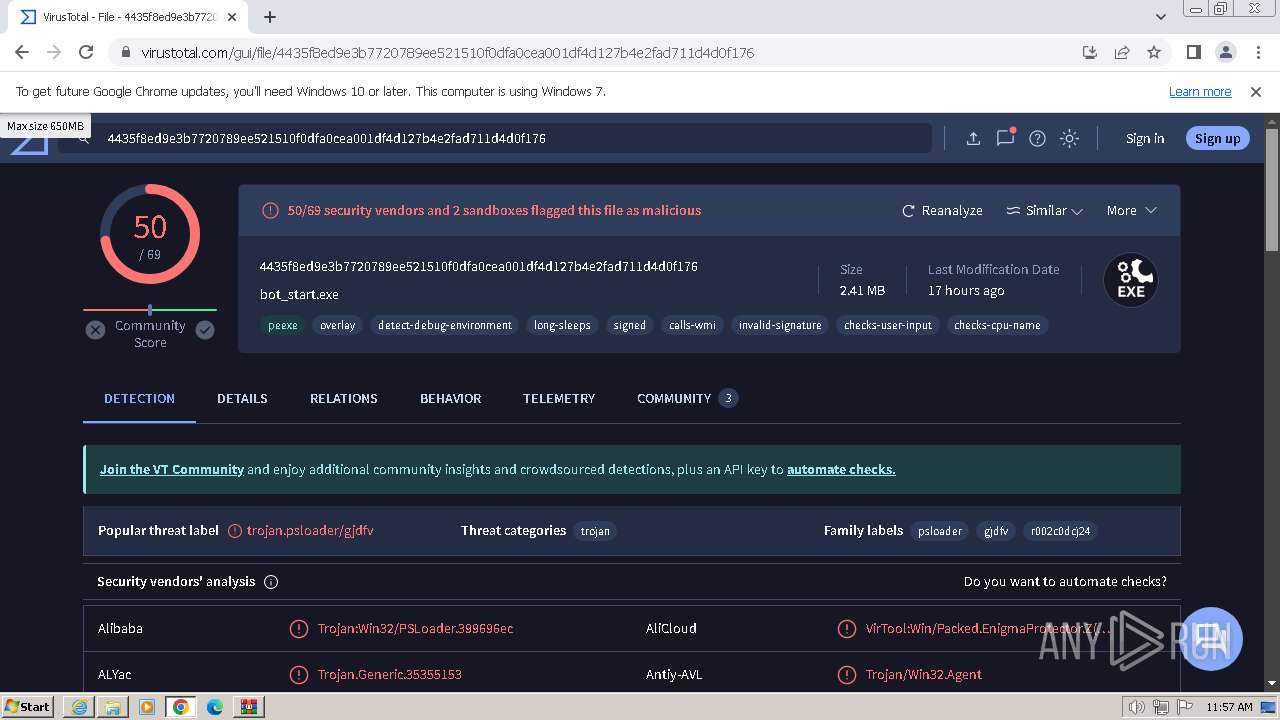Click the VirusTotal upload file icon
This screenshot has height=720, width=1280.
(x=973, y=139)
